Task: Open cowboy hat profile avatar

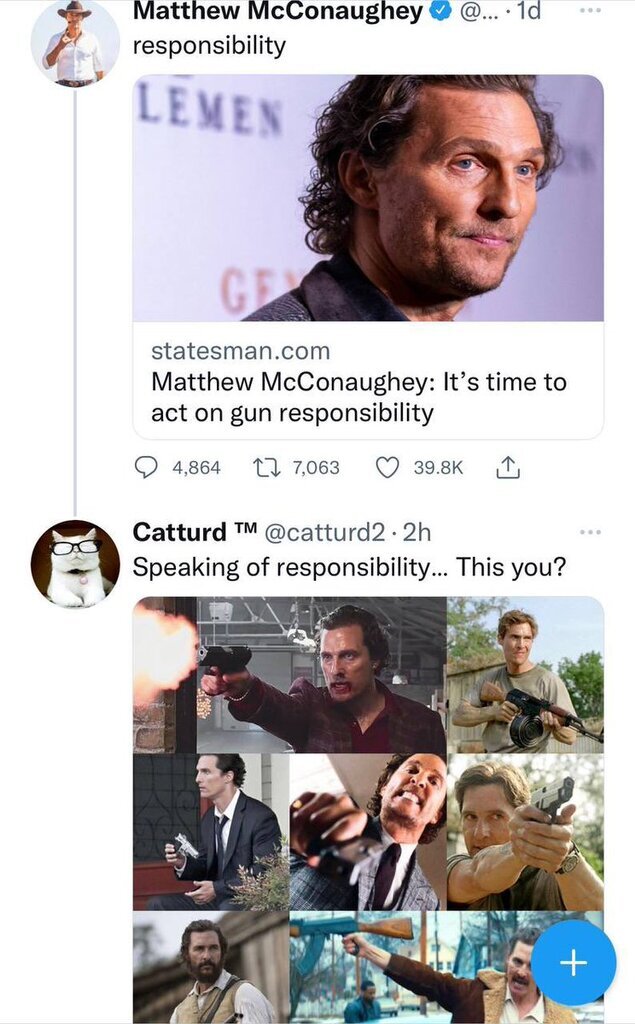Action: point(75,43)
